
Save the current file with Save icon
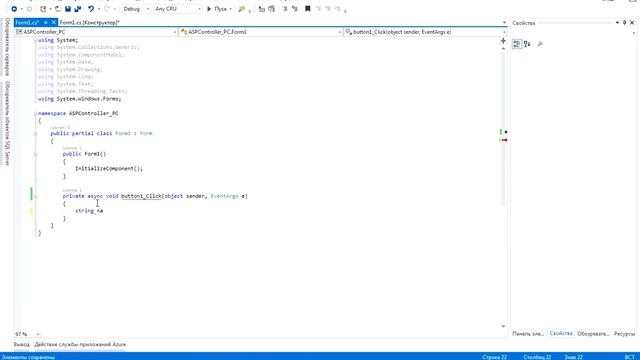point(68,9)
